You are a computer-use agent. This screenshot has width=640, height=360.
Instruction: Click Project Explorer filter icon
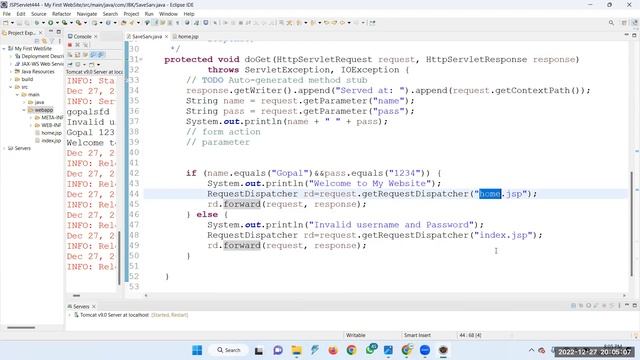(52, 41)
